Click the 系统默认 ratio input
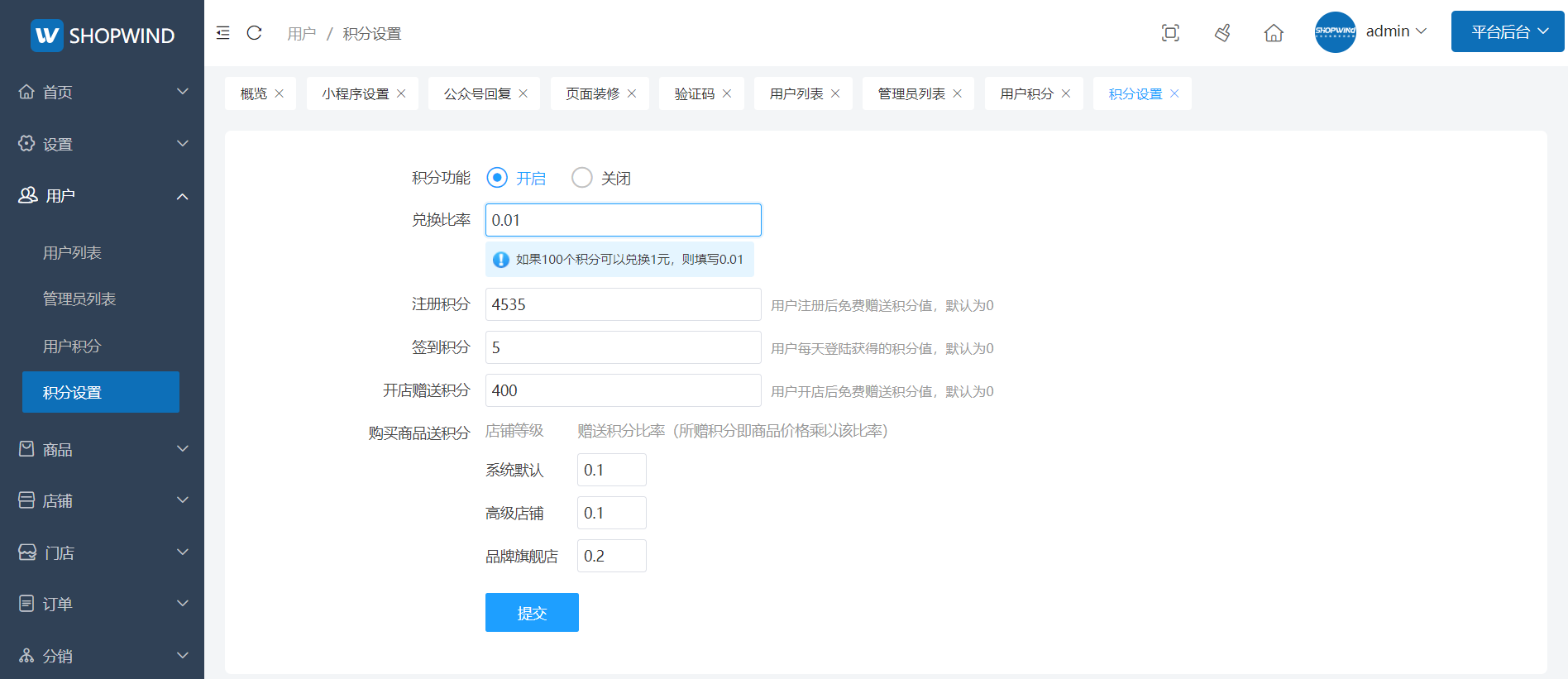The image size is (1568, 679). 612,470
